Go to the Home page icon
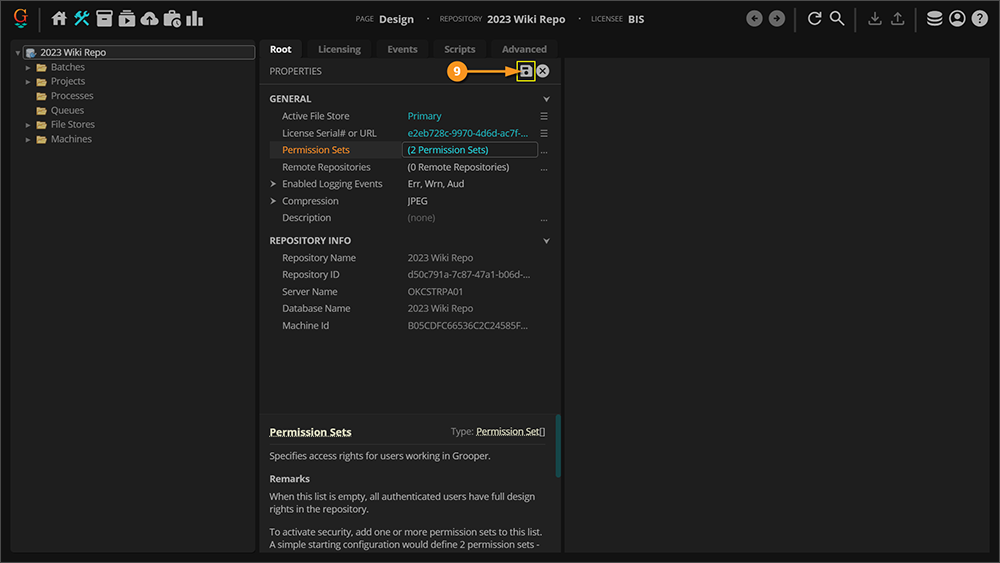This screenshot has width=1000, height=563. [59, 19]
